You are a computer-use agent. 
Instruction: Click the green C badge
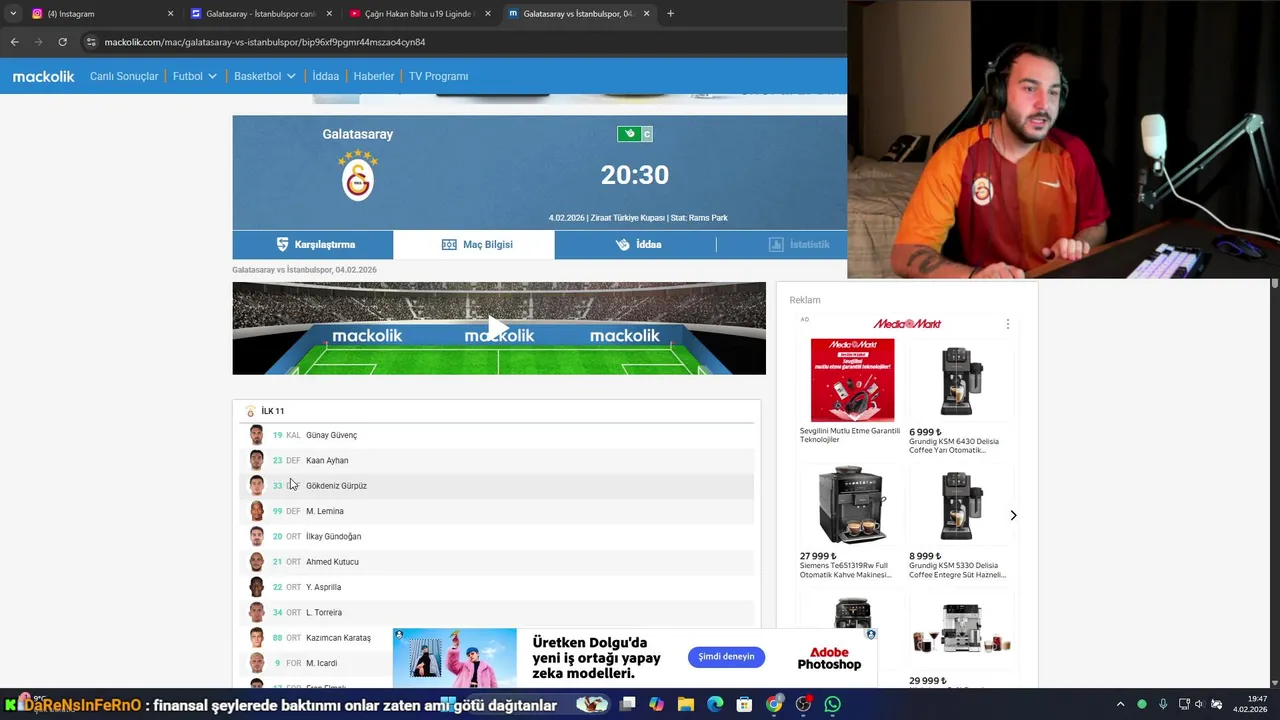(x=647, y=134)
